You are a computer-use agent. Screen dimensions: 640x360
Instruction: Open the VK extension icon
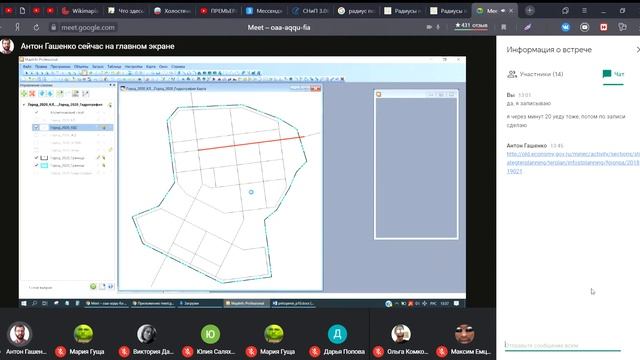[565, 27]
